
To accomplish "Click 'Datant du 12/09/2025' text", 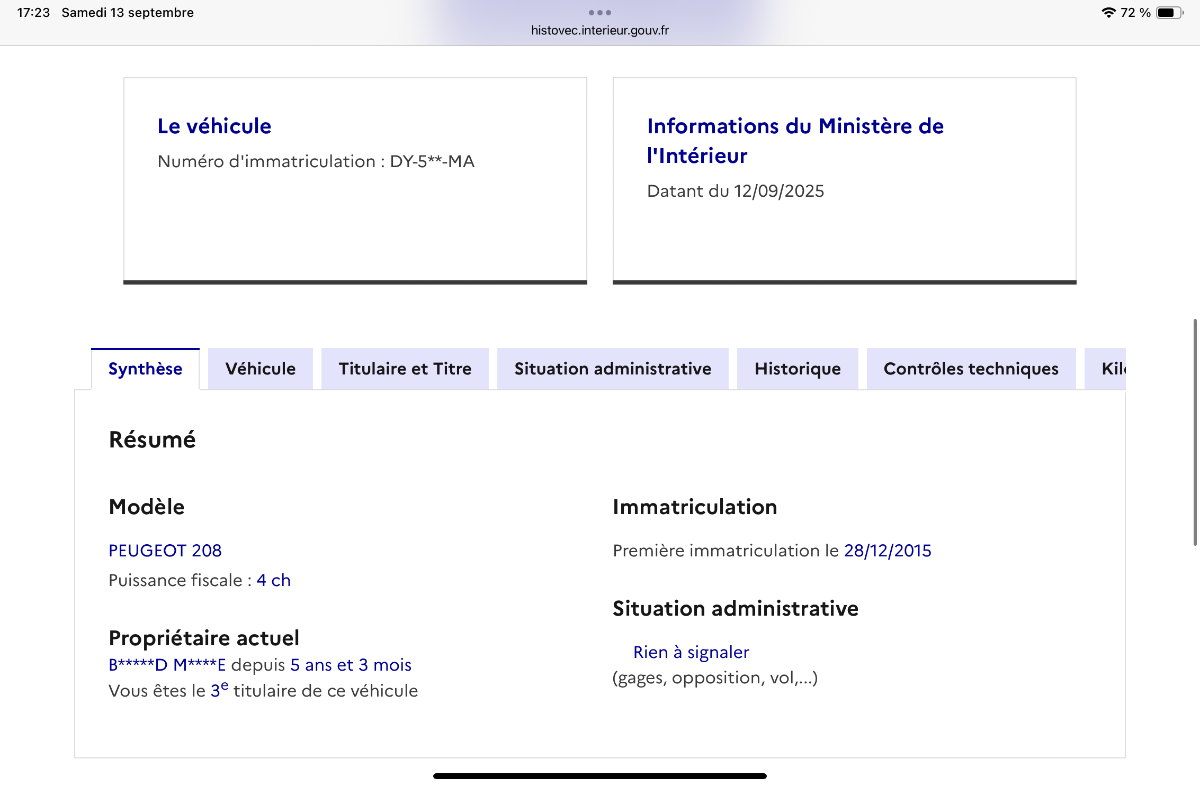I will click(736, 191).
